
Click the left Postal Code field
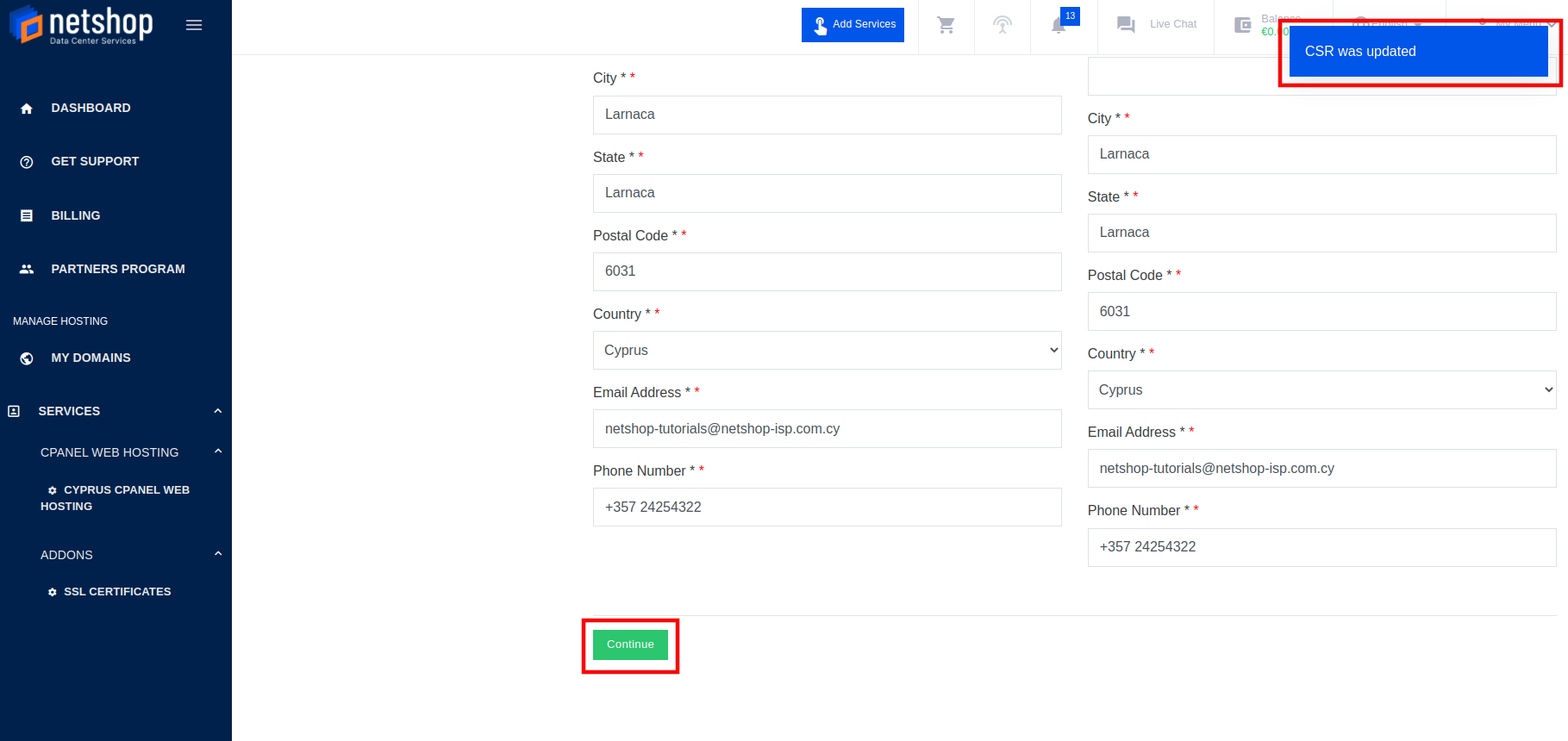tap(828, 271)
